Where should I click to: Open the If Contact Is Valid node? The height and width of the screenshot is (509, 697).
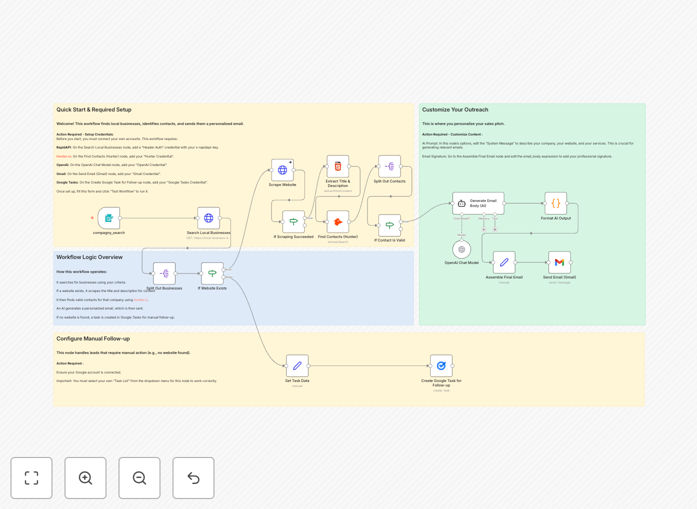pos(389,225)
